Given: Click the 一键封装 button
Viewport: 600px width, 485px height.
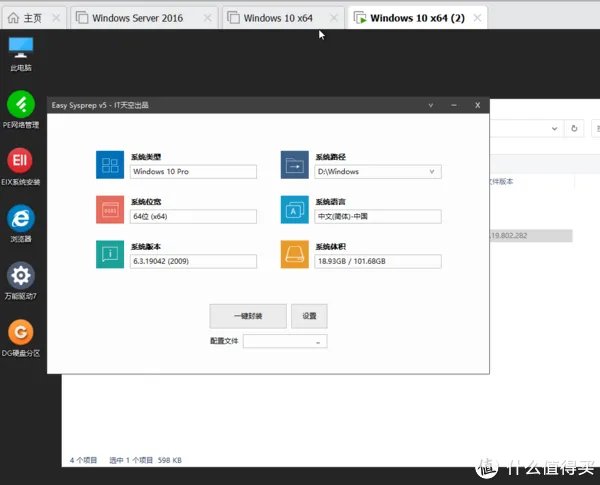Looking at the screenshot, I should point(248,316).
